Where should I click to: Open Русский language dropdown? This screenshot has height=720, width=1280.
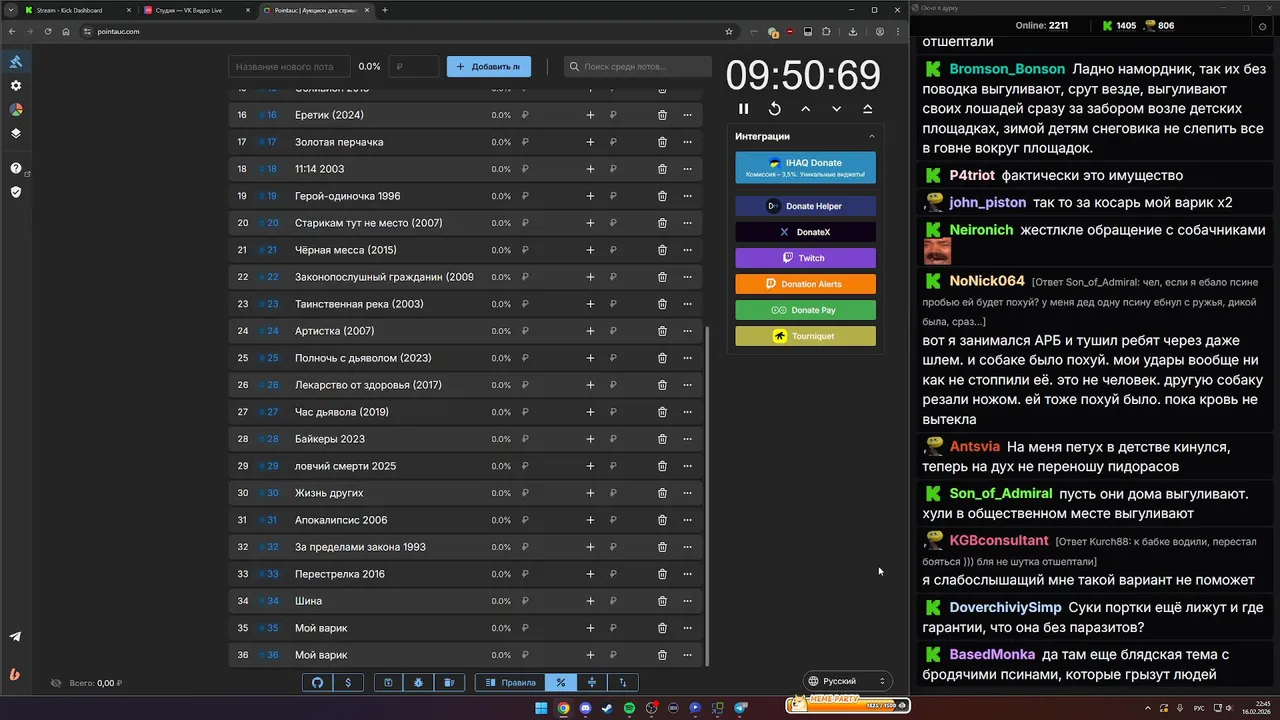point(848,681)
